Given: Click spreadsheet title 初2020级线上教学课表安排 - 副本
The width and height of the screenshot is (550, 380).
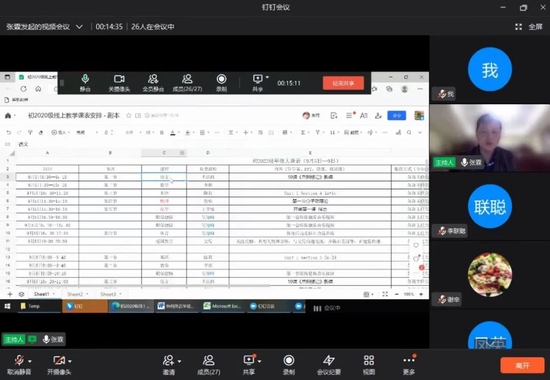Looking at the screenshot, I should coord(74,115).
